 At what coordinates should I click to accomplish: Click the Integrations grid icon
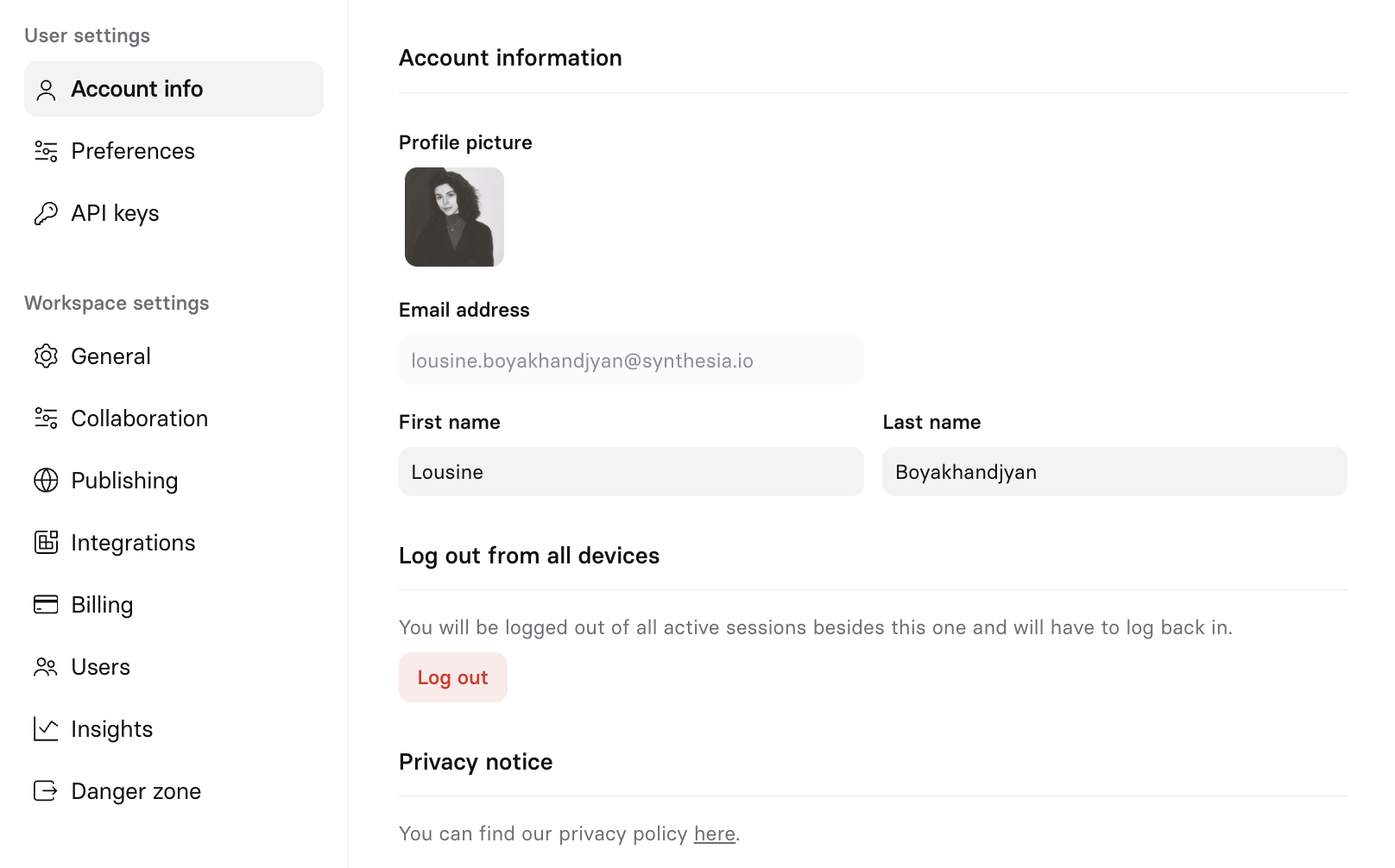[x=46, y=543]
